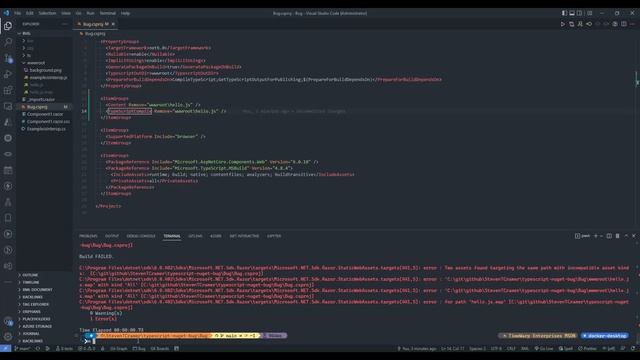
Task: Open the Search view in activity bar
Action: tap(8, 42)
